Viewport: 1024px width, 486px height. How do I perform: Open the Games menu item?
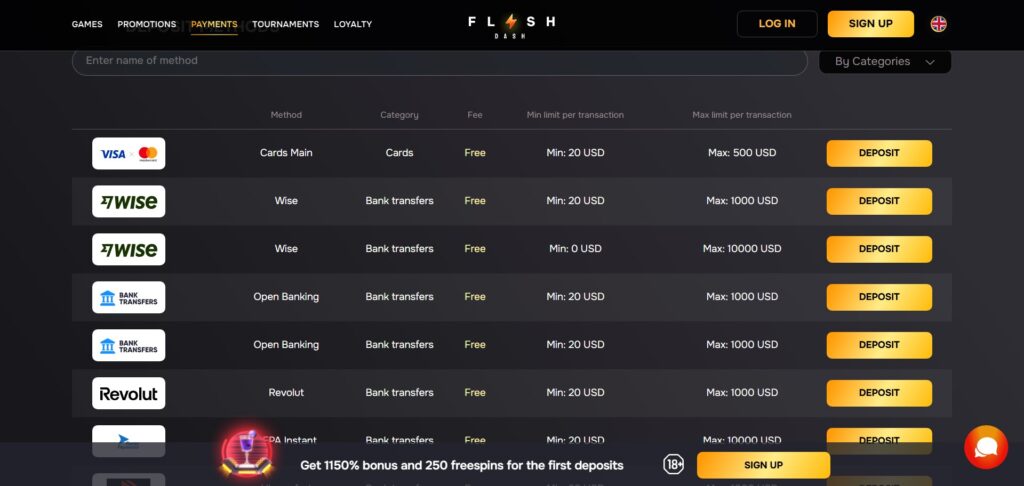click(87, 24)
